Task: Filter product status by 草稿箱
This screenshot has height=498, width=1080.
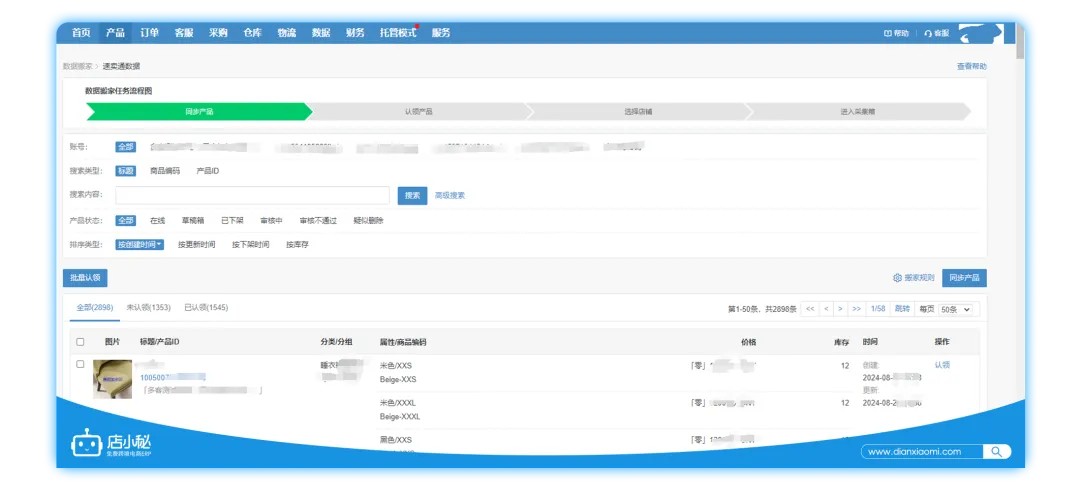Action: point(193,220)
